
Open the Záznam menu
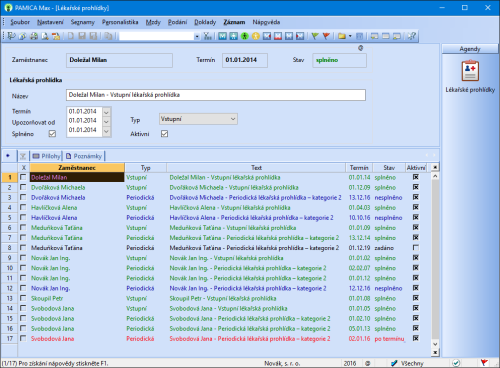(x=234, y=22)
